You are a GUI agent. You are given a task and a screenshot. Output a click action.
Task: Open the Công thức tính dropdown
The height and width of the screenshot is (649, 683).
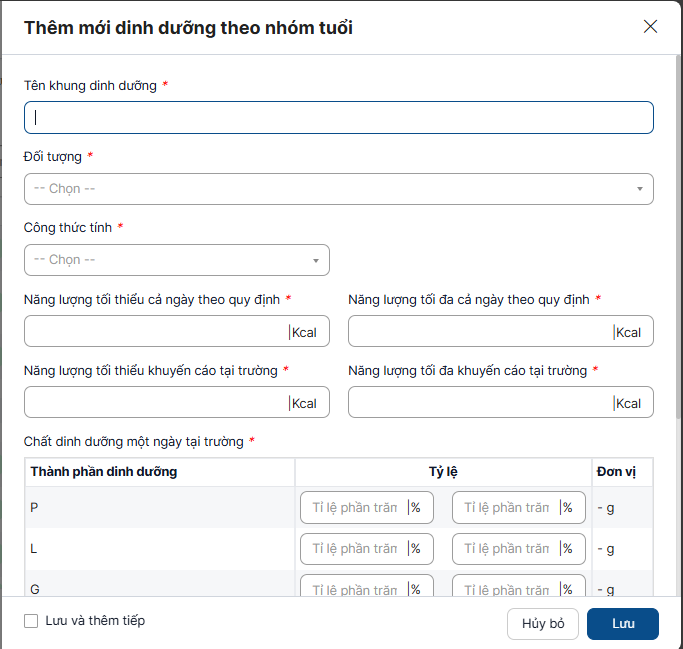(x=176, y=260)
